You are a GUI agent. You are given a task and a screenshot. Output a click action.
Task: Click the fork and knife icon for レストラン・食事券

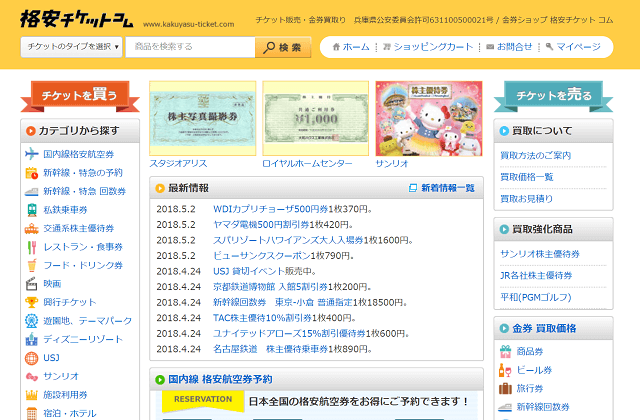(x=31, y=247)
